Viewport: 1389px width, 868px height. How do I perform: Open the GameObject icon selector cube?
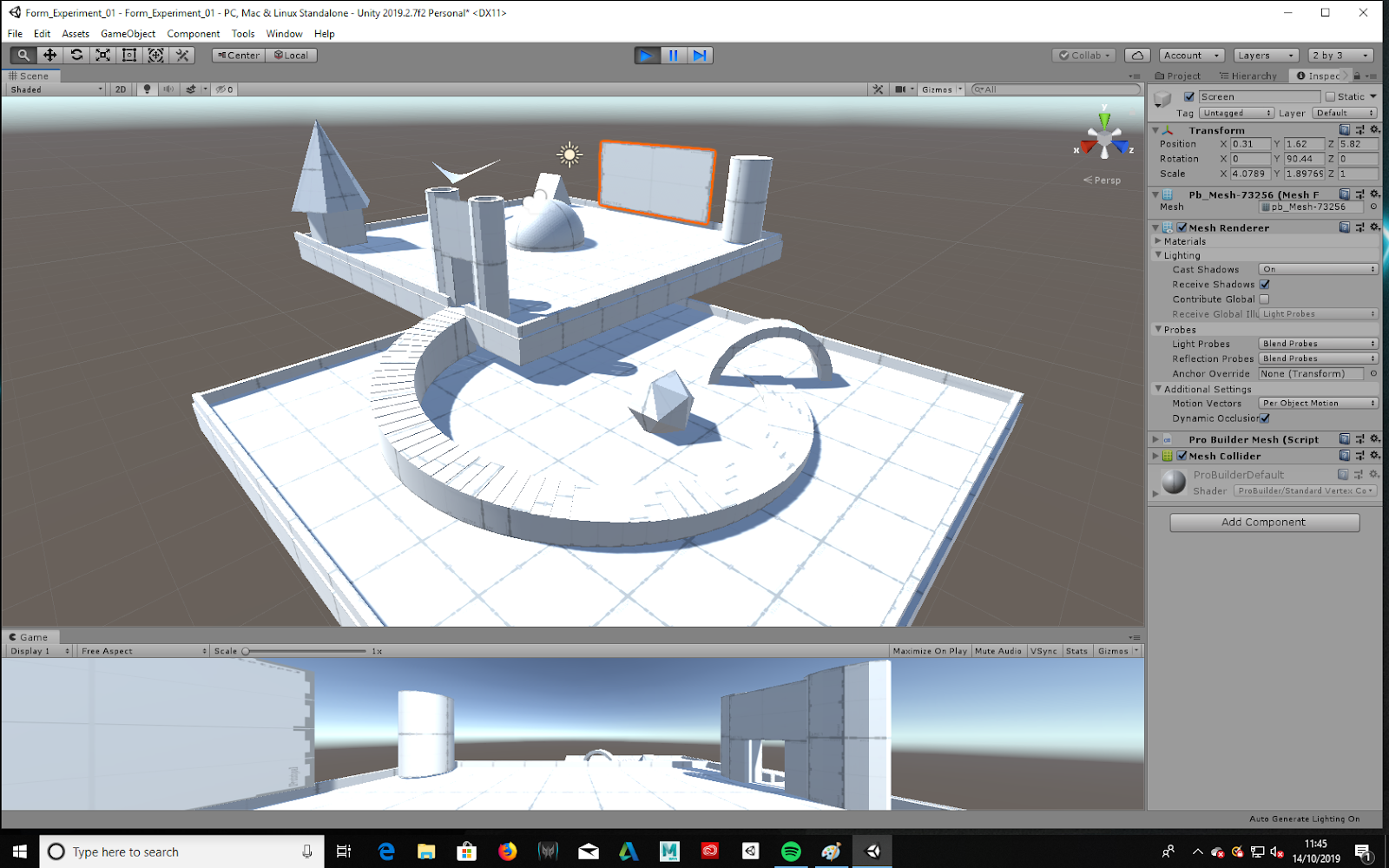point(1163,101)
